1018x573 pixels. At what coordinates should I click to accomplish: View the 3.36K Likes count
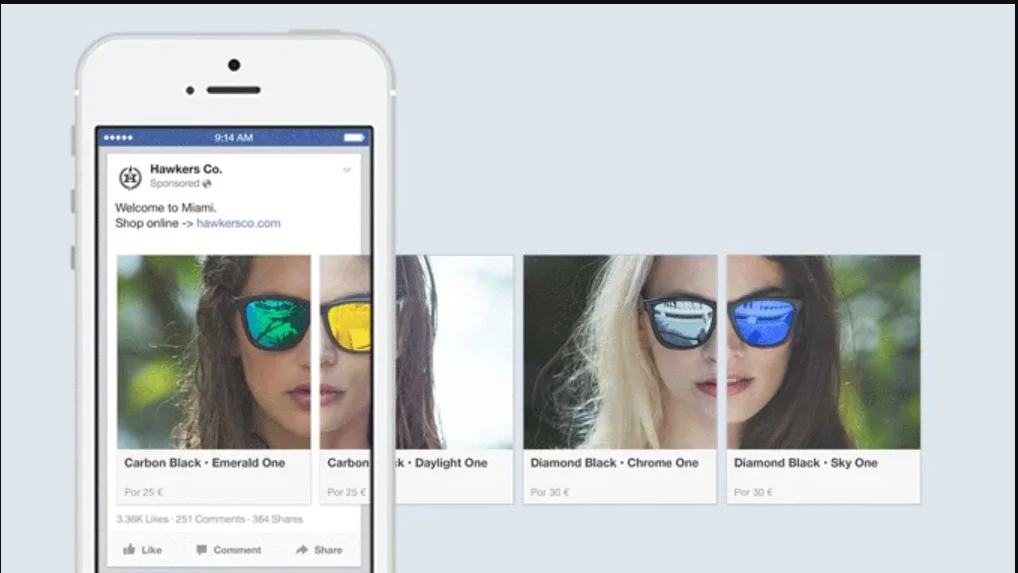coord(142,519)
